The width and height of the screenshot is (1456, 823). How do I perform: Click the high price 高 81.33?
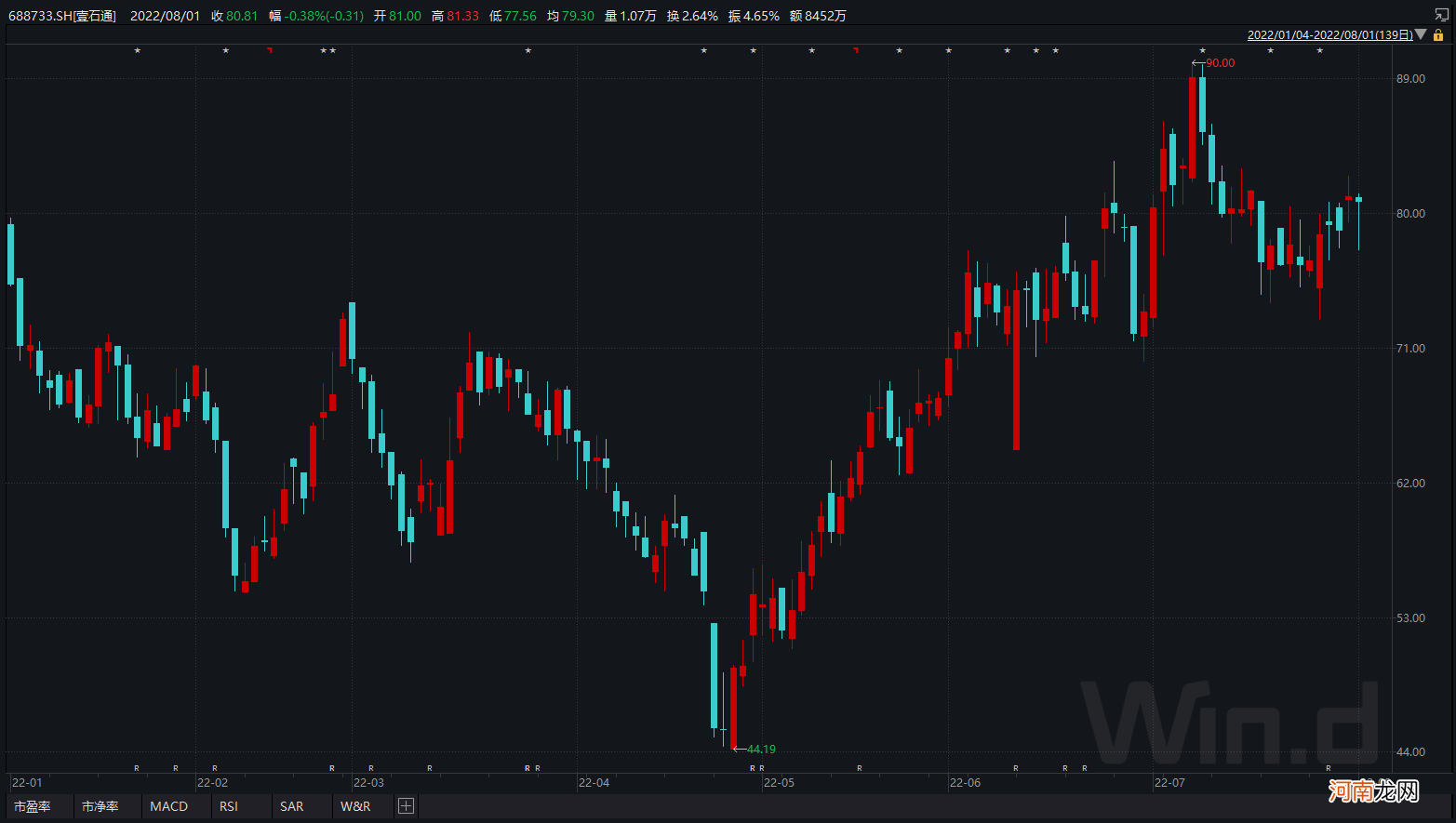click(x=455, y=16)
